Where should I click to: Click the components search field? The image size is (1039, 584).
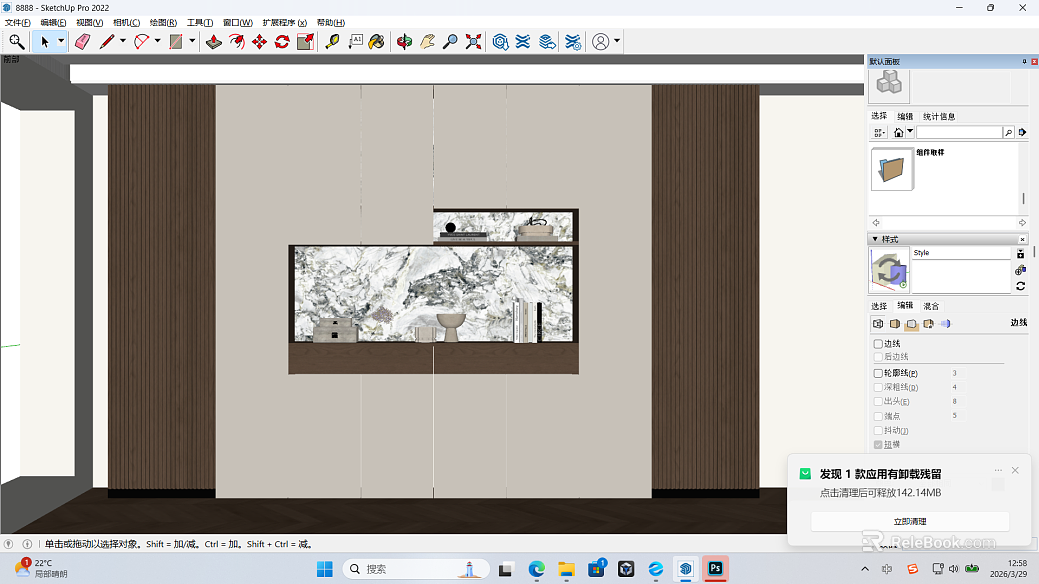pos(959,132)
